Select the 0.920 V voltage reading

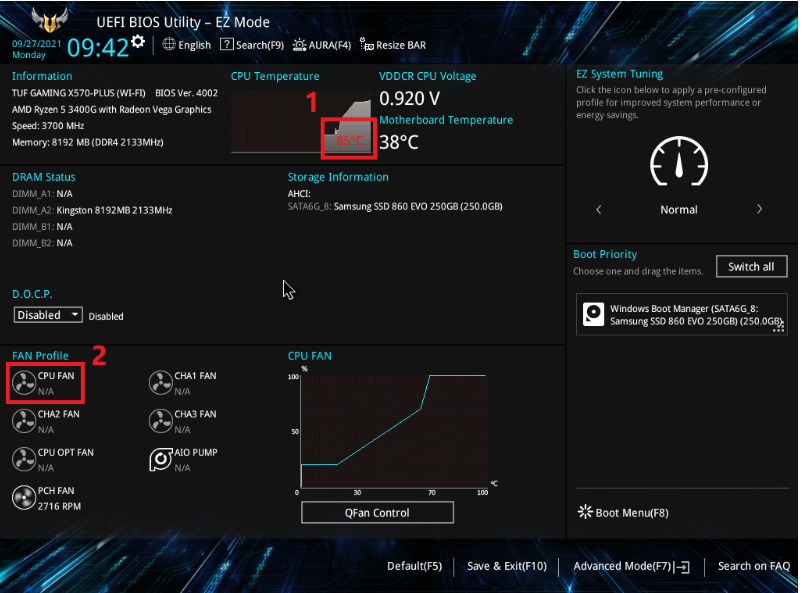pos(409,98)
